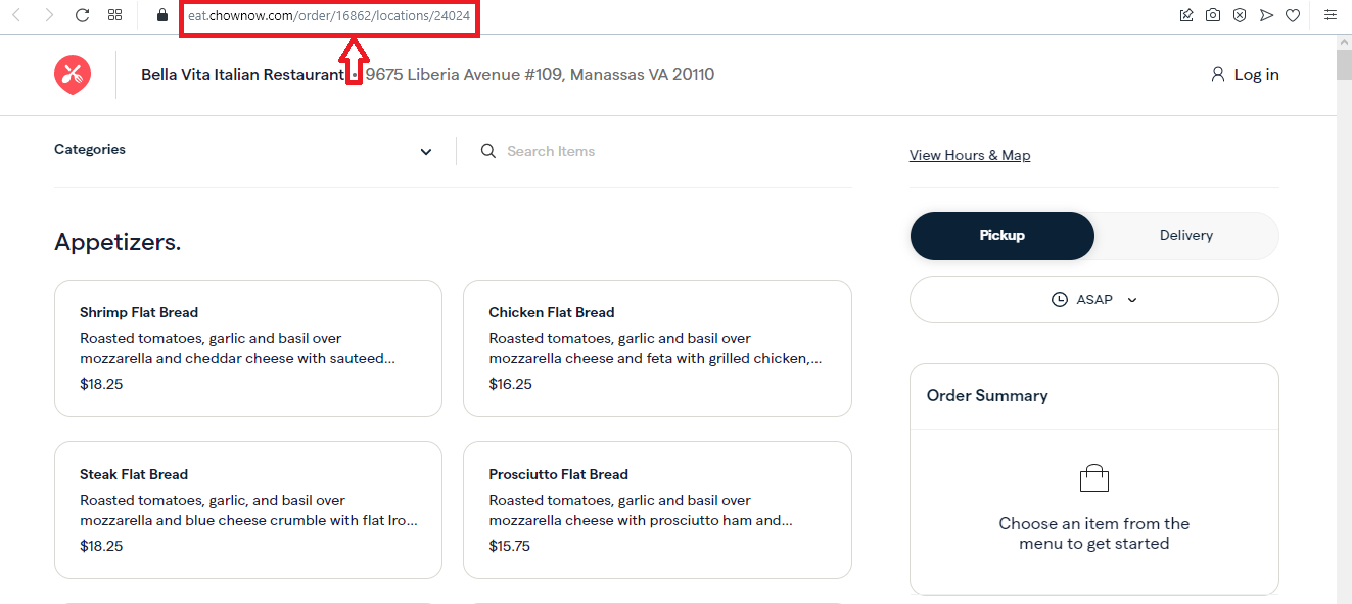
Task: Open the View Hours & Map link
Action: (970, 155)
